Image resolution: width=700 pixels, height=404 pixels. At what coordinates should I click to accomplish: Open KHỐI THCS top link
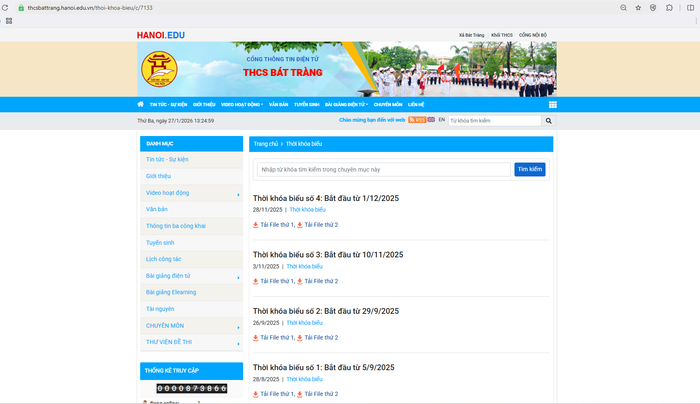502,35
